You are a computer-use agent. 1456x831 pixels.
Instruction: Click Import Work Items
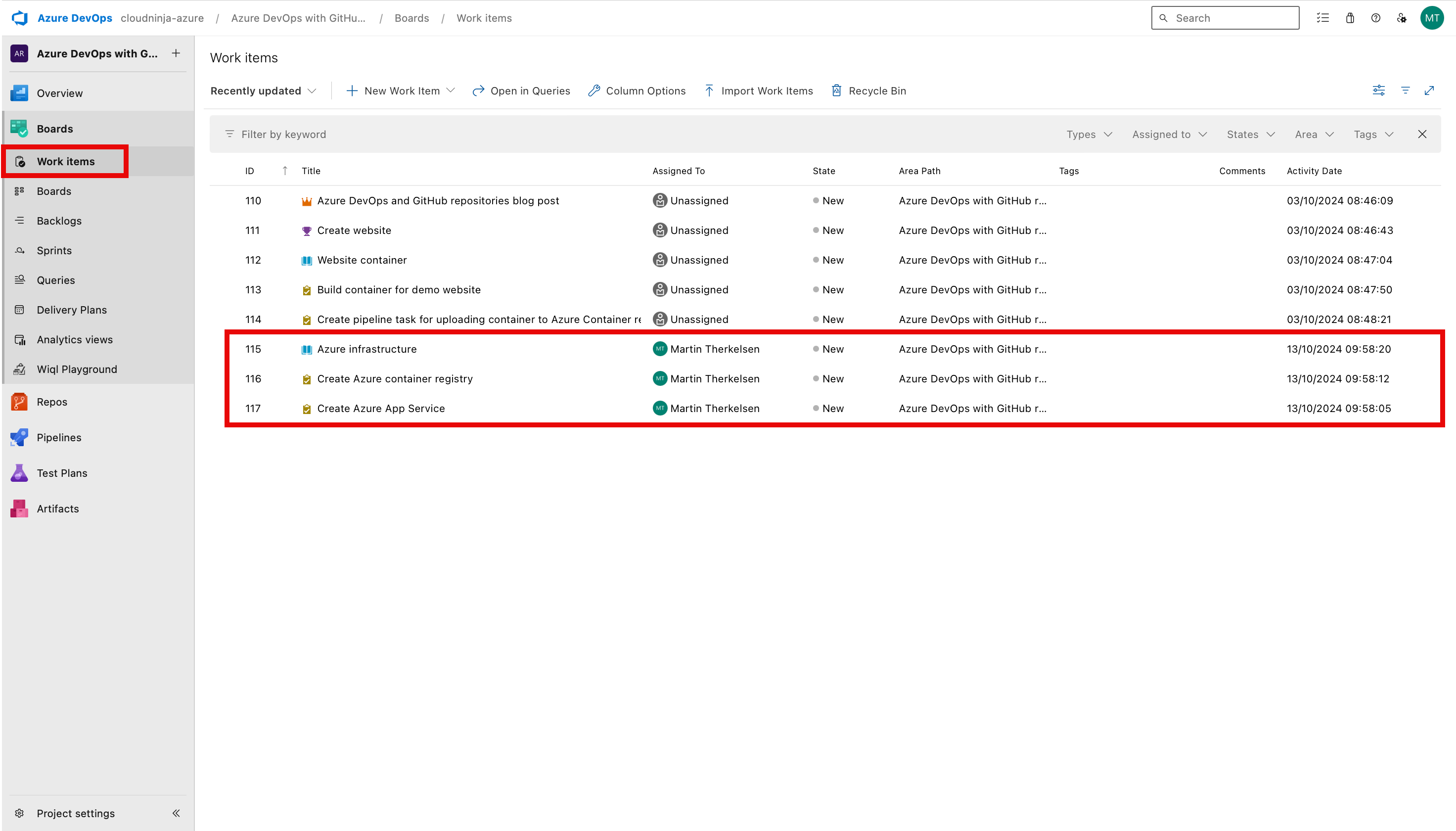click(x=758, y=91)
